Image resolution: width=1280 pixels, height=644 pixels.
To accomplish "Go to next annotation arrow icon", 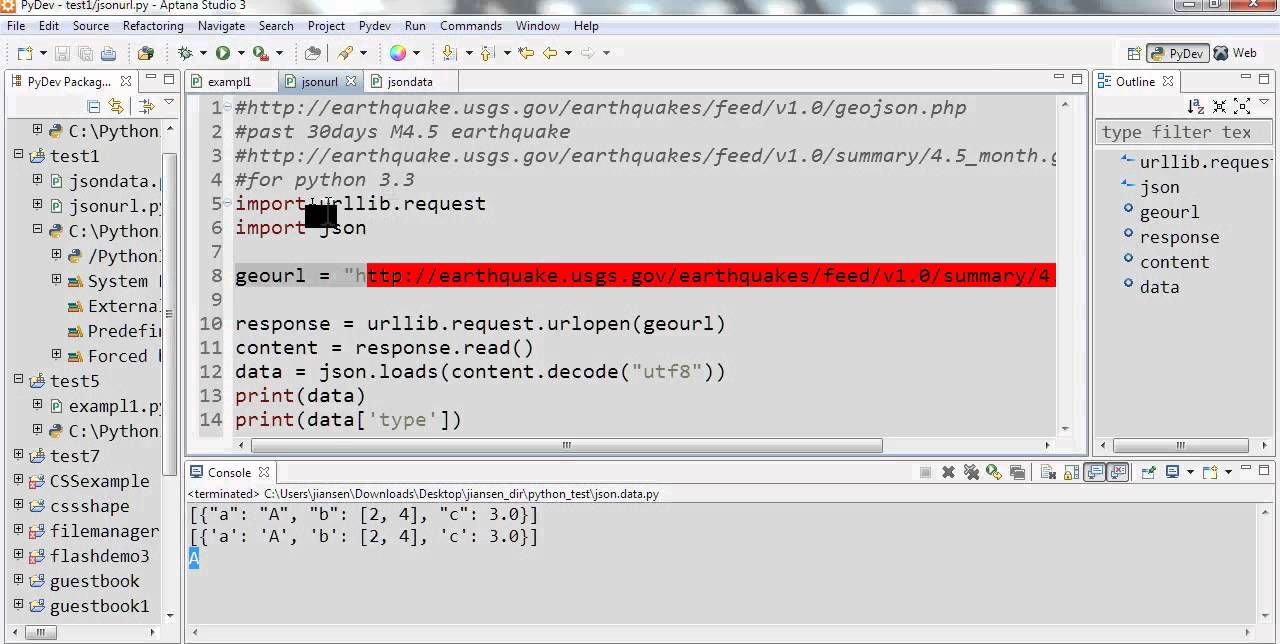I will point(449,53).
